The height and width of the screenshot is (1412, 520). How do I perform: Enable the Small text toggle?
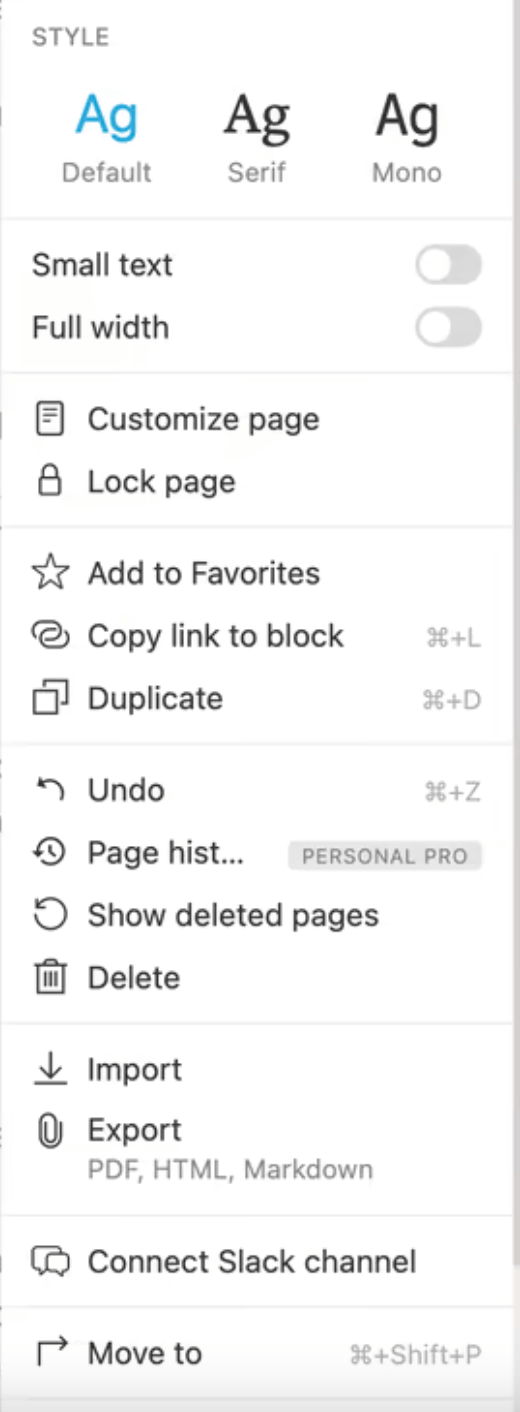(449, 266)
